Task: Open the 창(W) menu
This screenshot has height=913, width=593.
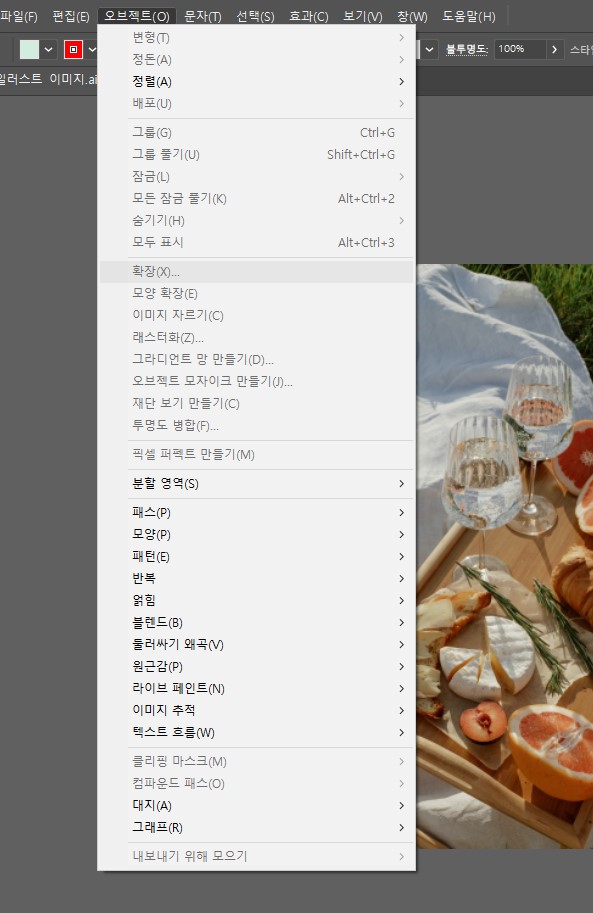Action: tap(412, 16)
